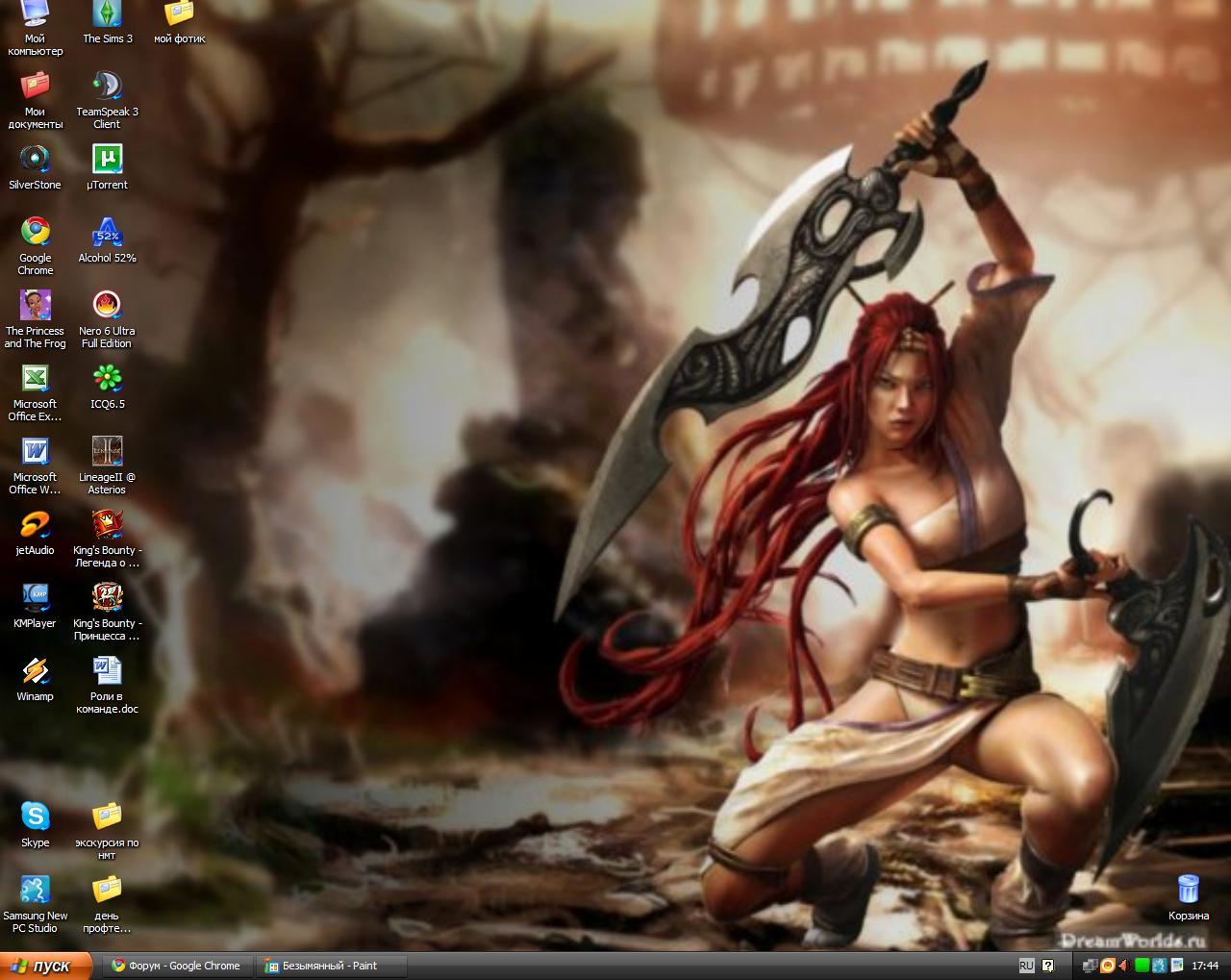Image resolution: width=1231 pixels, height=980 pixels.
Task: Select the ICQ6.5 flower icon
Action: coord(107,379)
